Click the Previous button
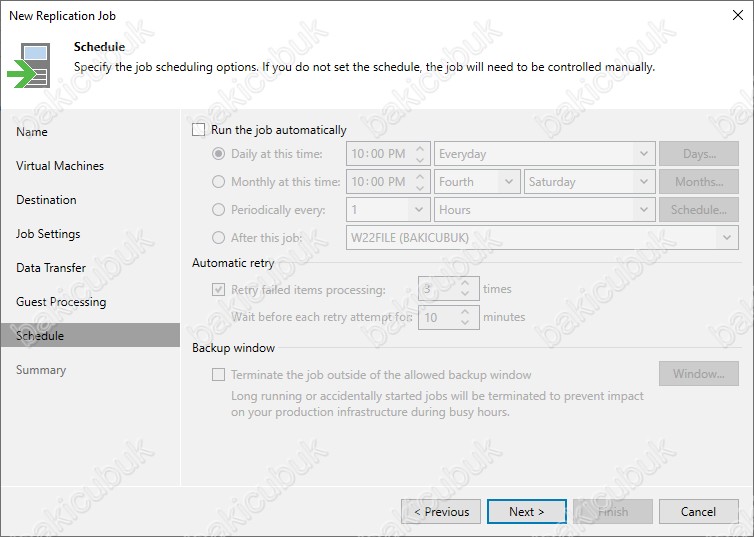This screenshot has width=754, height=537. pos(441,512)
